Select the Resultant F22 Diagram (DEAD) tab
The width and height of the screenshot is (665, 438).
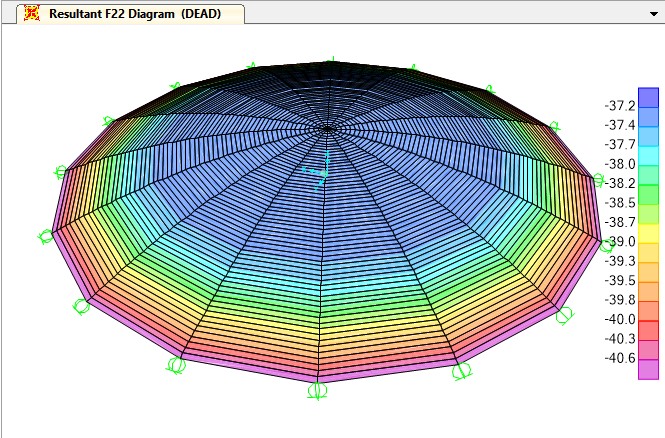tap(130, 14)
